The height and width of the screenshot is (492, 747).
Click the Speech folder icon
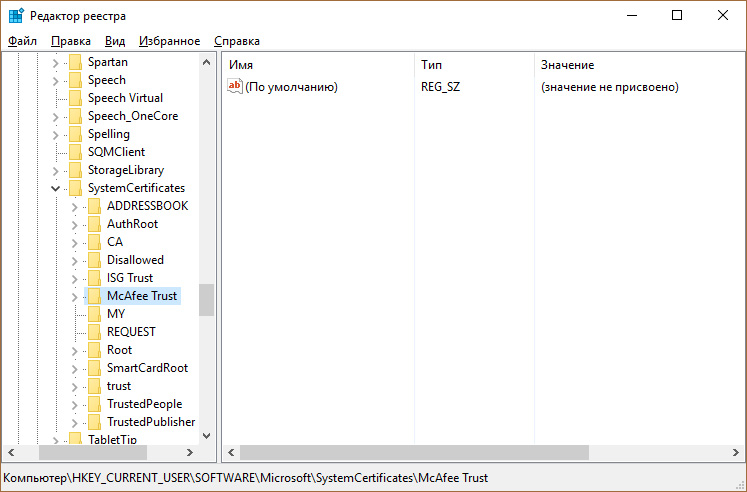pos(75,80)
